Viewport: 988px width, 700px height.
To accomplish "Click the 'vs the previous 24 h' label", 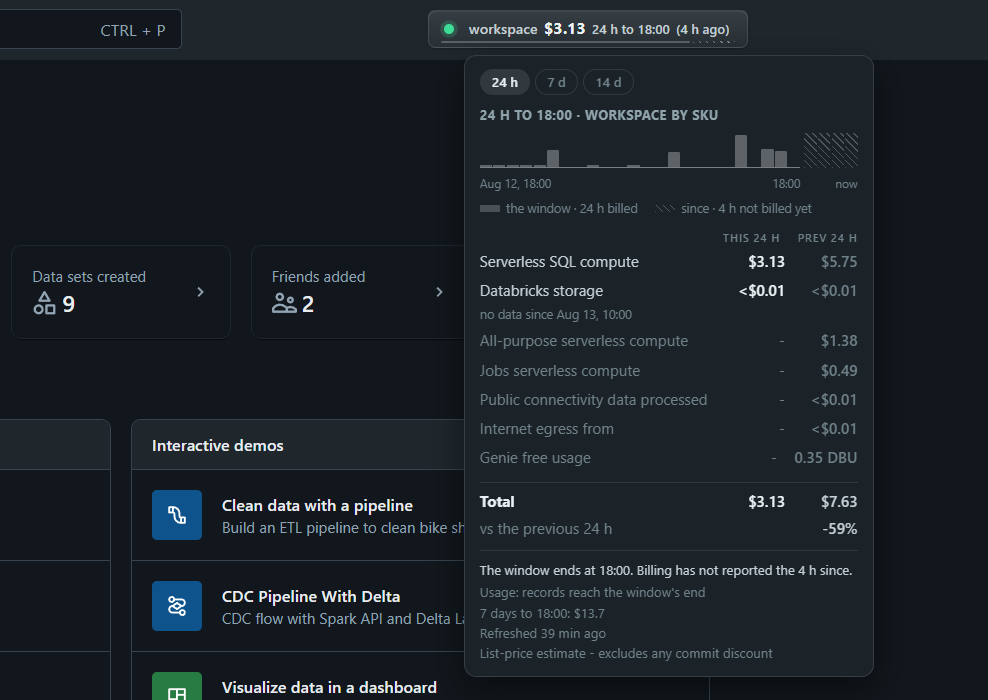I will (x=546, y=529).
